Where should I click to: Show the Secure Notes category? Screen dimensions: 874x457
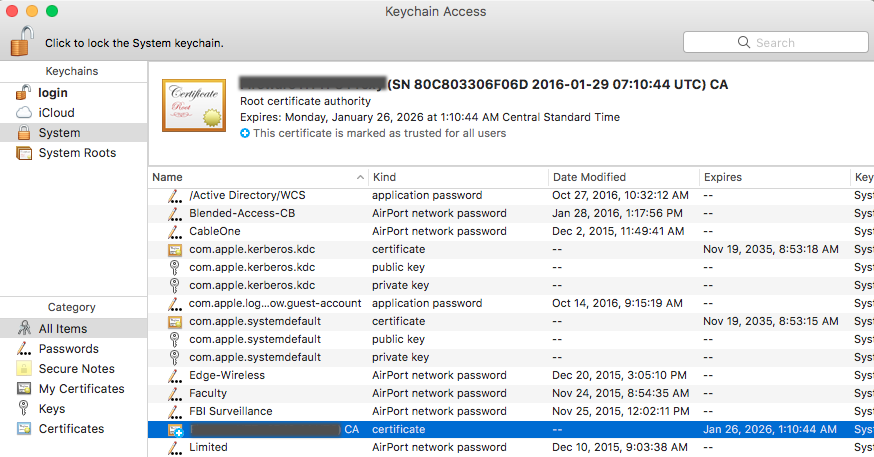pos(74,368)
